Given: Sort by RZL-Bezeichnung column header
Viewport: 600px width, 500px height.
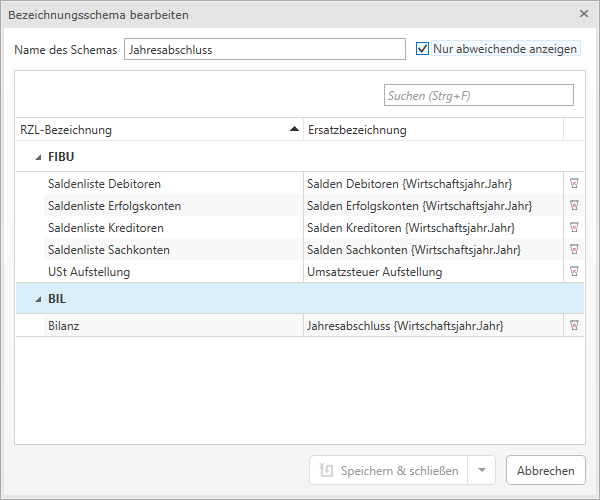Looking at the screenshot, I should pos(150,130).
